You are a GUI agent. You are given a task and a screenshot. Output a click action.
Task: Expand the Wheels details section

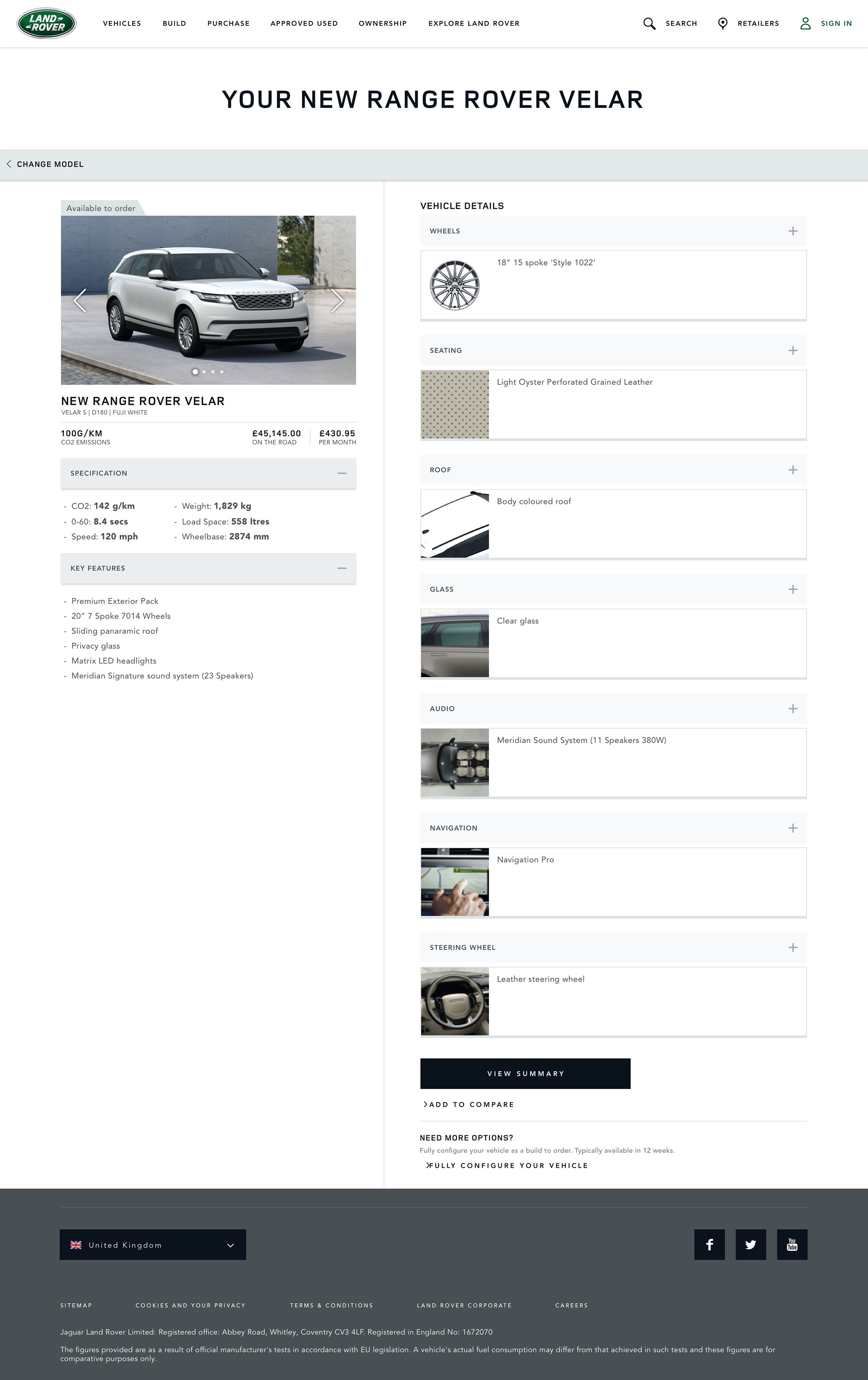pyautogui.click(x=792, y=231)
